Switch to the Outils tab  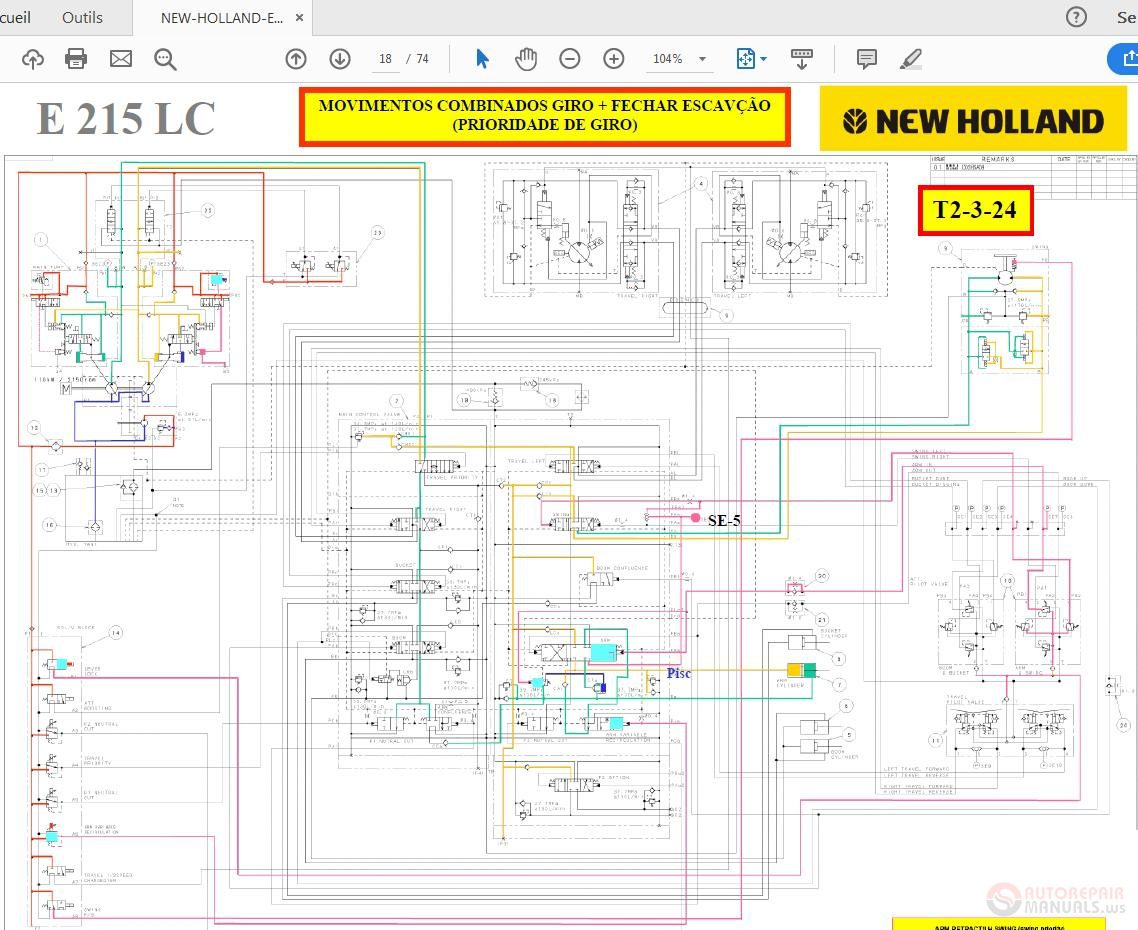(x=82, y=17)
